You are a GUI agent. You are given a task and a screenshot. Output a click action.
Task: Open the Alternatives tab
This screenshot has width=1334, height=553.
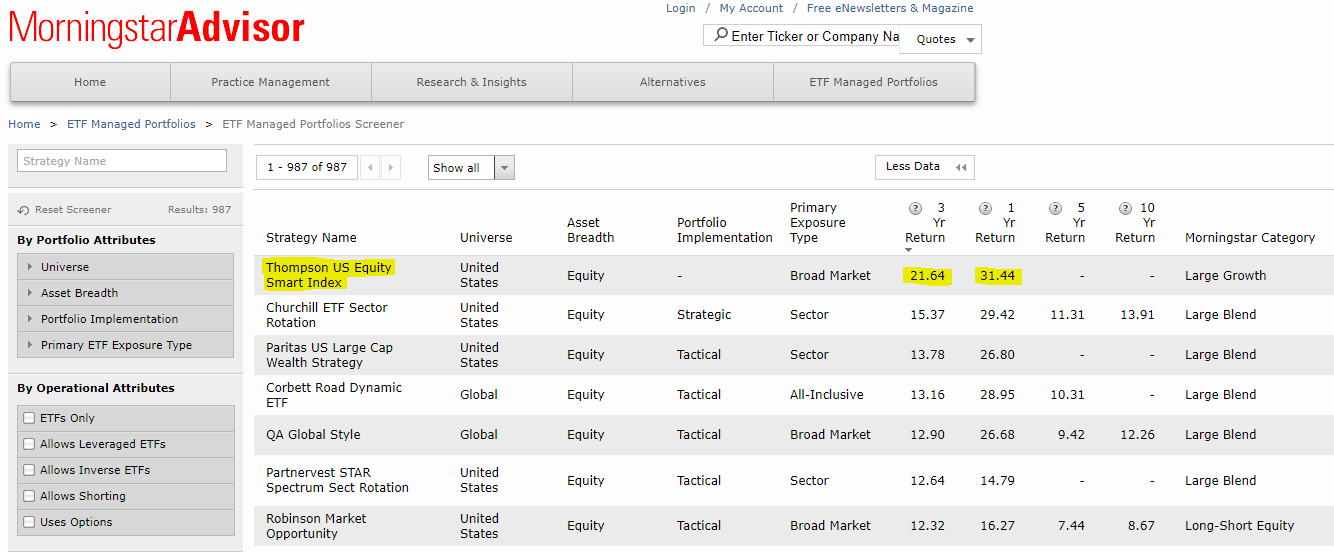click(x=672, y=82)
